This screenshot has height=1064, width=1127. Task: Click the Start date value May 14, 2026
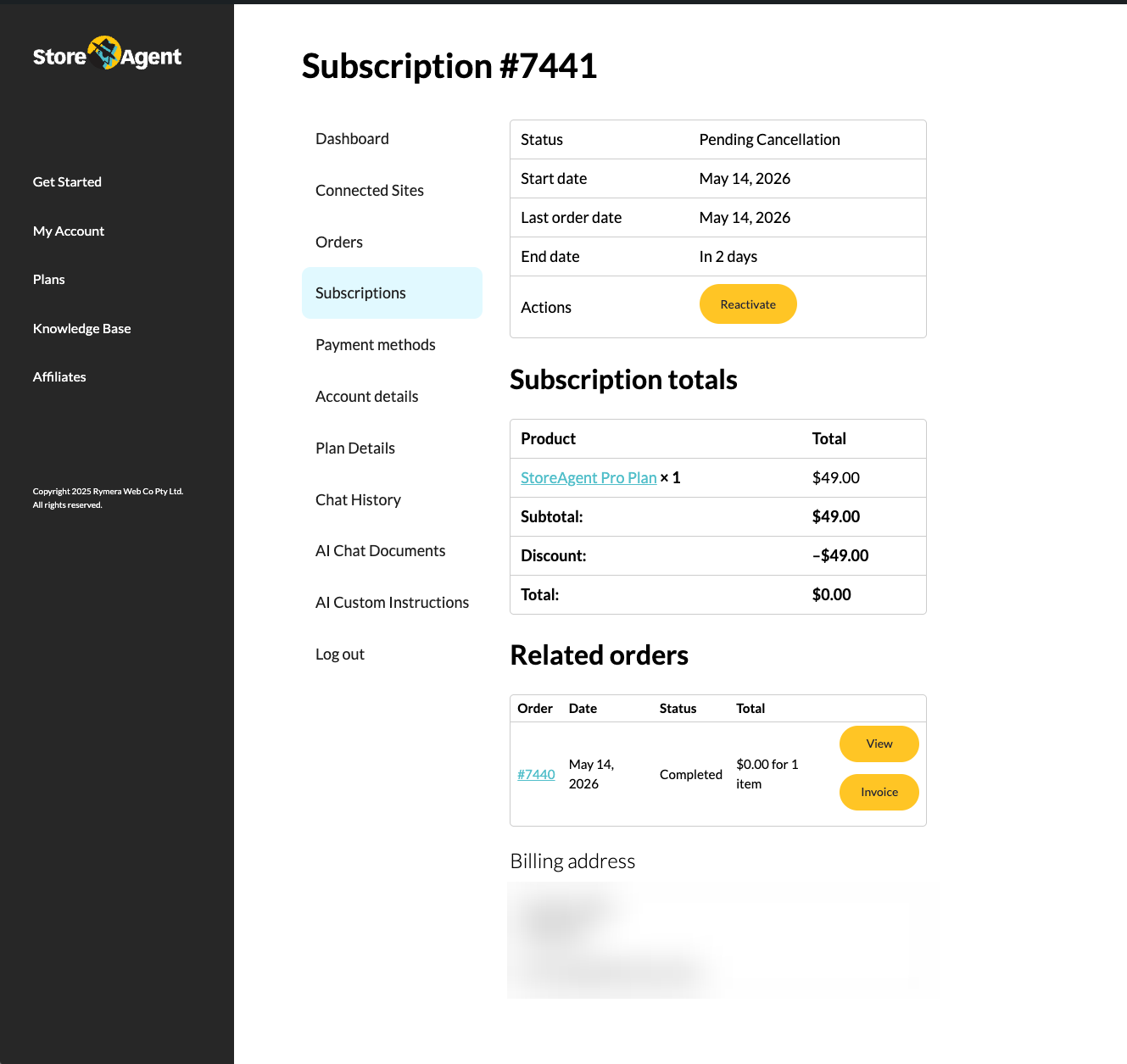pyautogui.click(x=745, y=178)
